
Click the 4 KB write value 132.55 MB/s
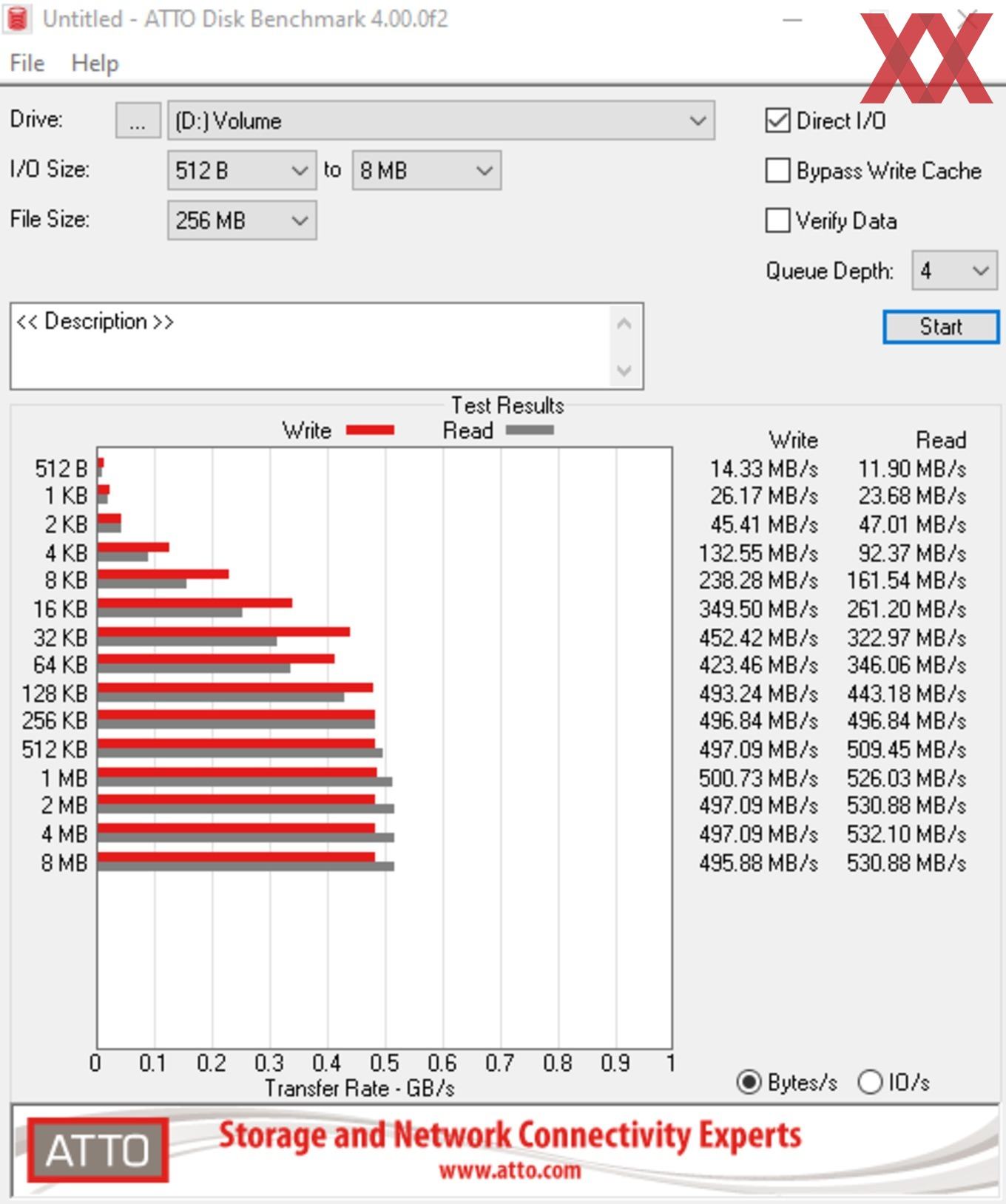pyautogui.click(x=759, y=553)
